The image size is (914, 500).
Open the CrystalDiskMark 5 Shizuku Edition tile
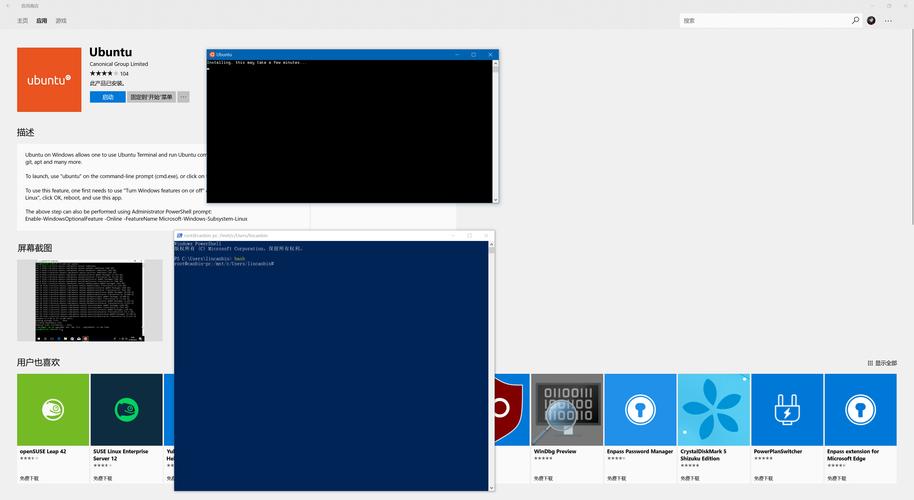[x=713, y=428]
